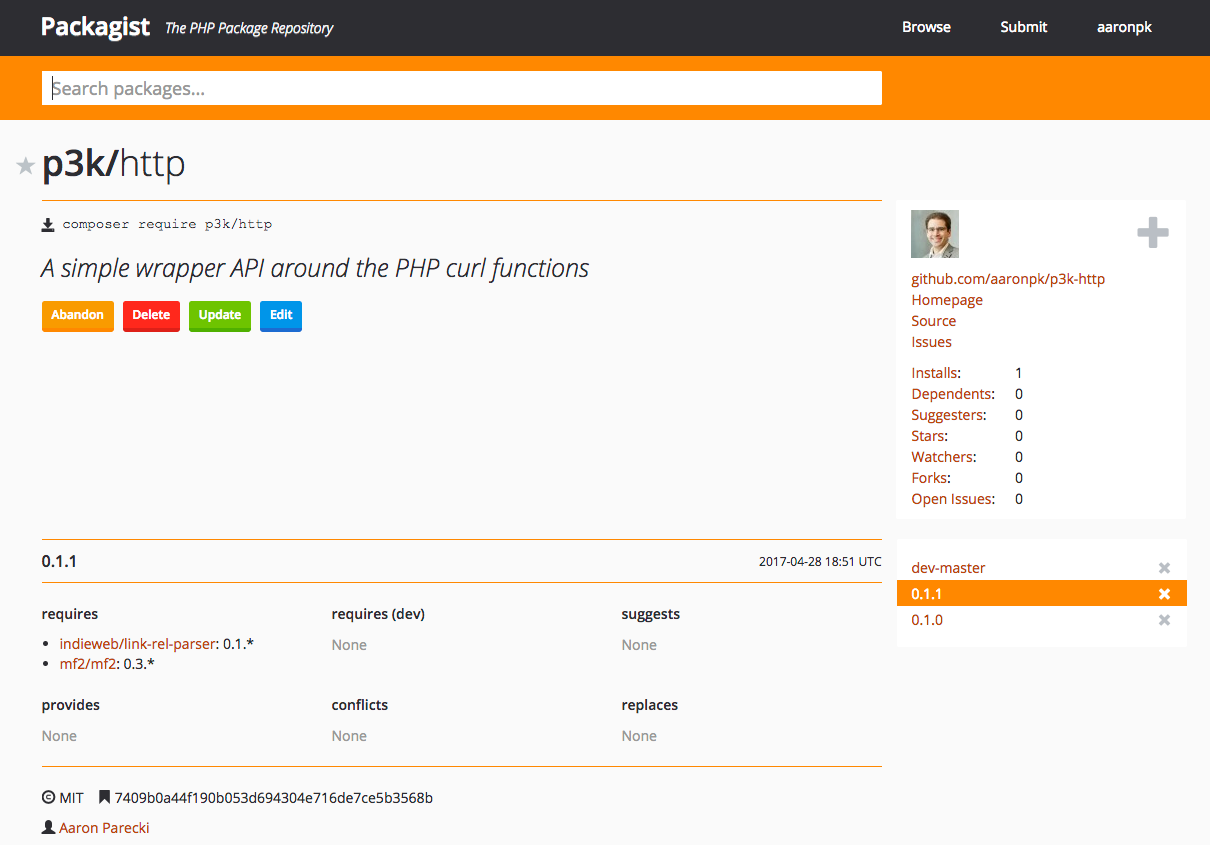Open the Issues link
Screen dimensions: 1210x845
point(932,342)
